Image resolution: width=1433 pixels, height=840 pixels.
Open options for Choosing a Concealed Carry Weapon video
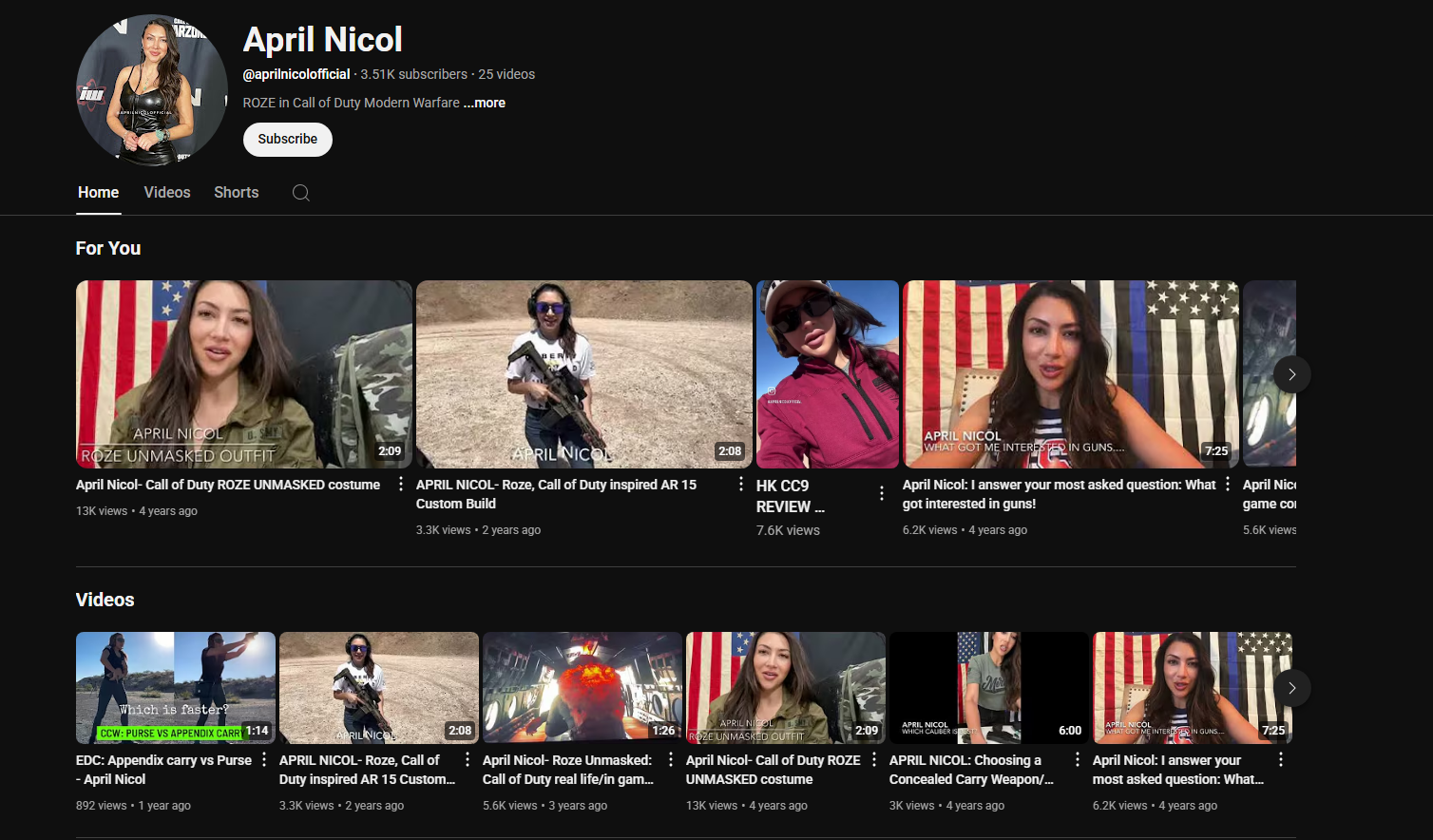click(x=1078, y=760)
